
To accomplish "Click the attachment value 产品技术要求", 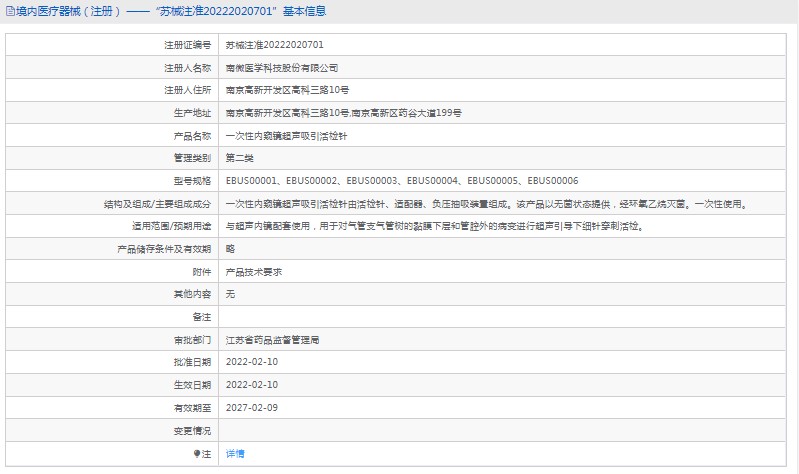I will [253, 271].
